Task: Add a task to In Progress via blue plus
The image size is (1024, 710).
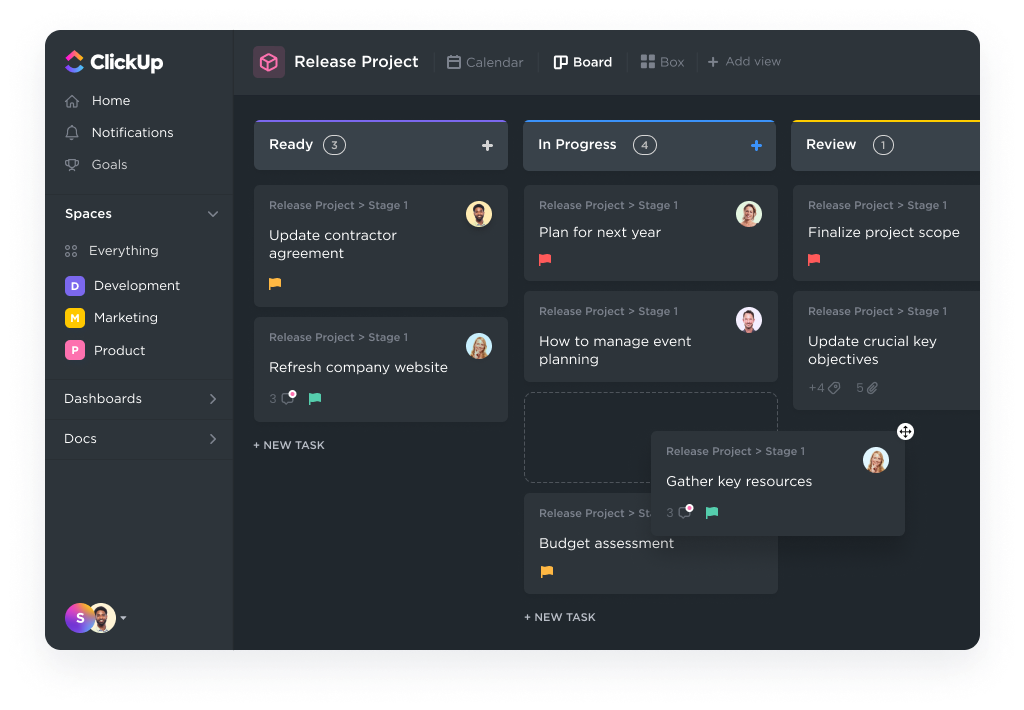Action: (756, 146)
